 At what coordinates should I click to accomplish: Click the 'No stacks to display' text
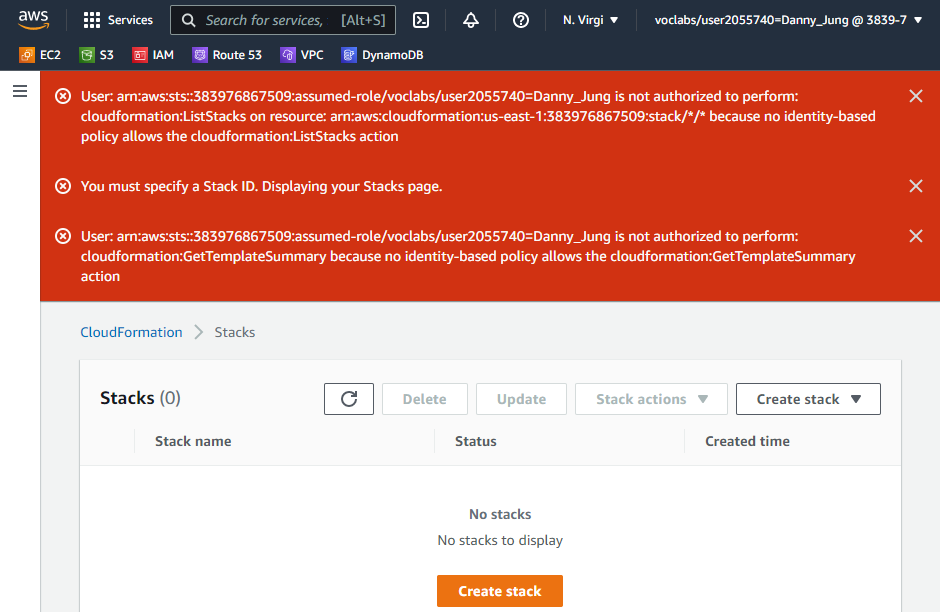tap(500, 540)
